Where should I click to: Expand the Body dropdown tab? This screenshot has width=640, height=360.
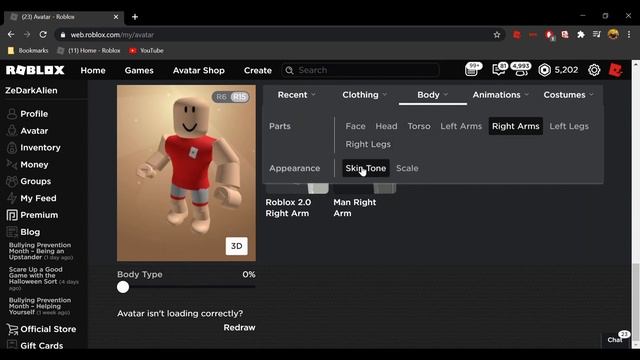(433, 95)
